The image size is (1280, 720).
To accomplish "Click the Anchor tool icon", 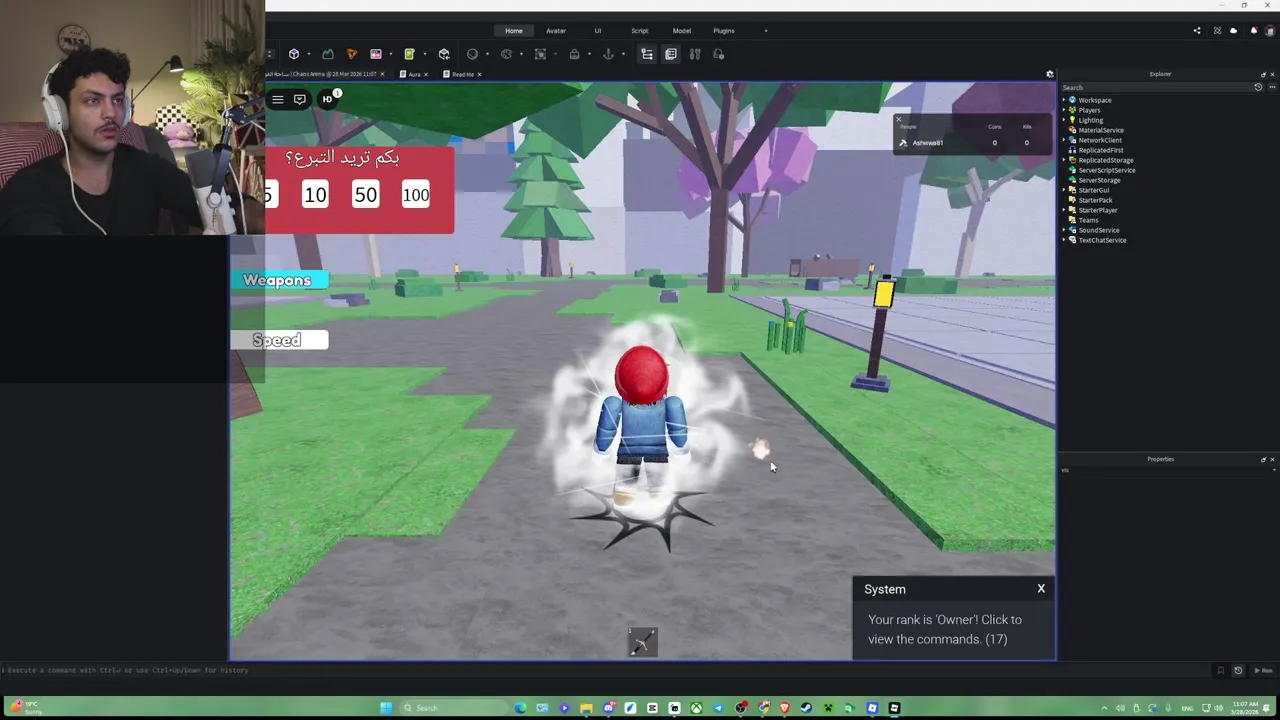I will click(608, 54).
